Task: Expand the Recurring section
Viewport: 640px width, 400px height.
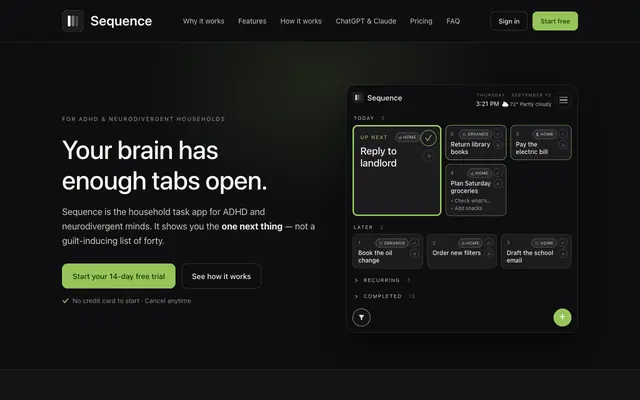Action: (x=382, y=280)
